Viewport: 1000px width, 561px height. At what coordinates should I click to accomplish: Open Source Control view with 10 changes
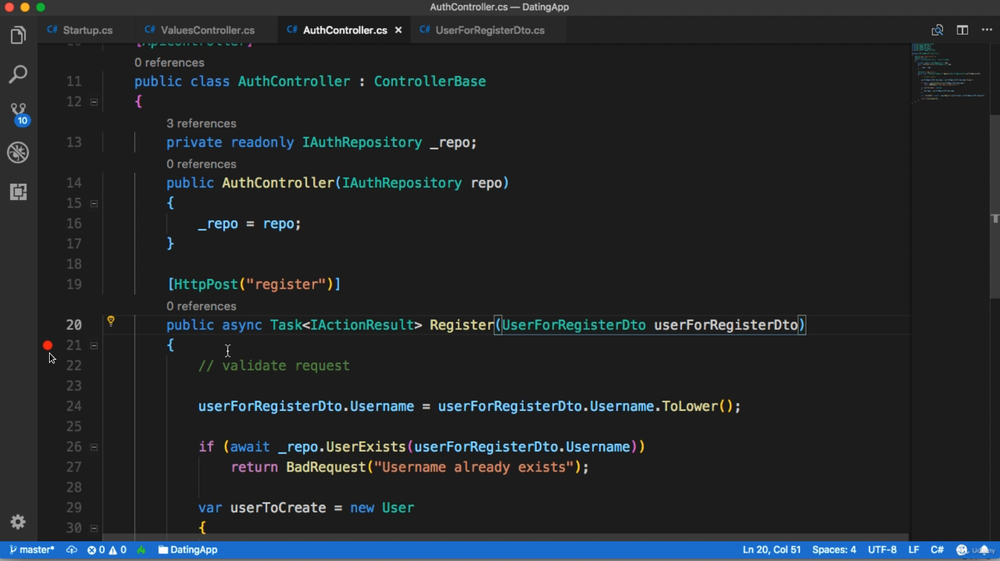[18, 113]
